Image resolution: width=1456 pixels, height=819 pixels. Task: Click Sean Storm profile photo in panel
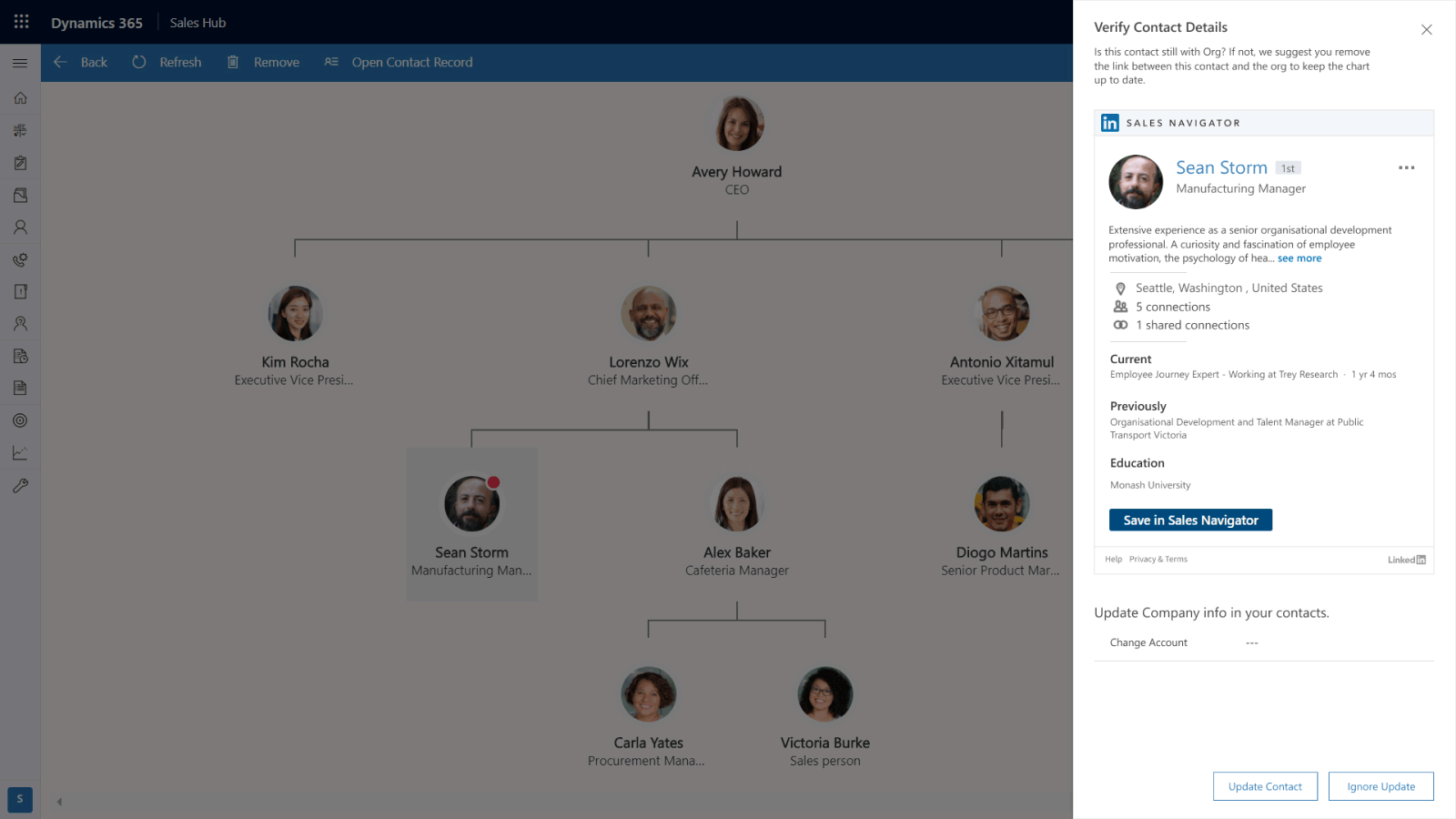(x=1136, y=182)
